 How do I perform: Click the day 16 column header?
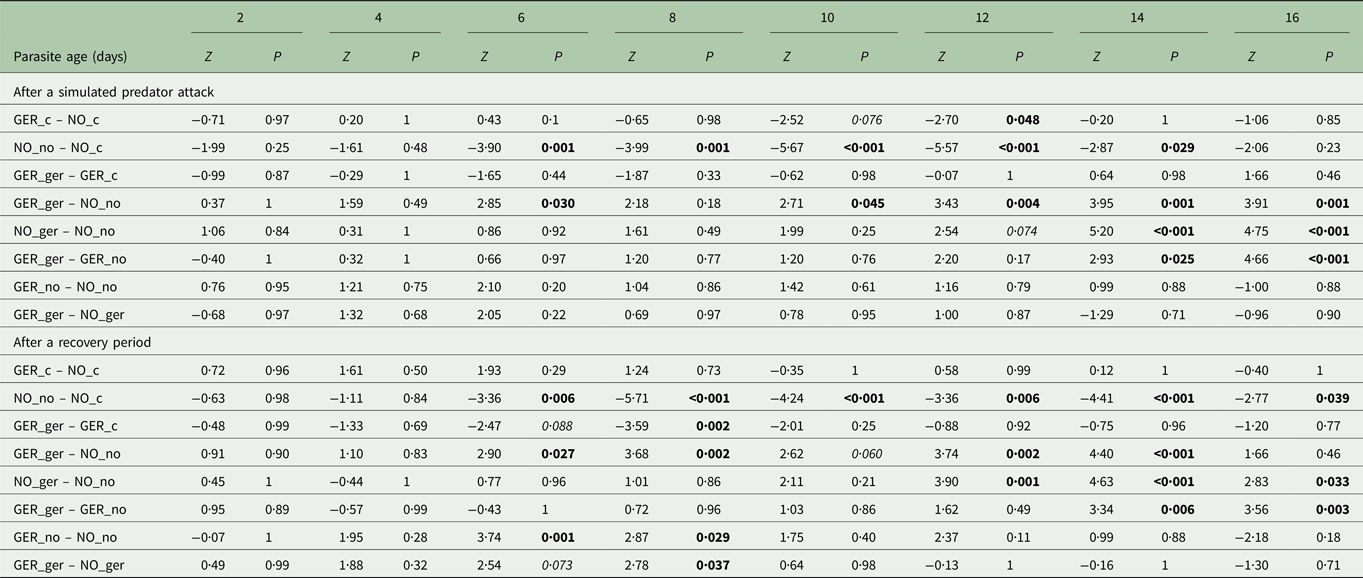[1292, 18]
